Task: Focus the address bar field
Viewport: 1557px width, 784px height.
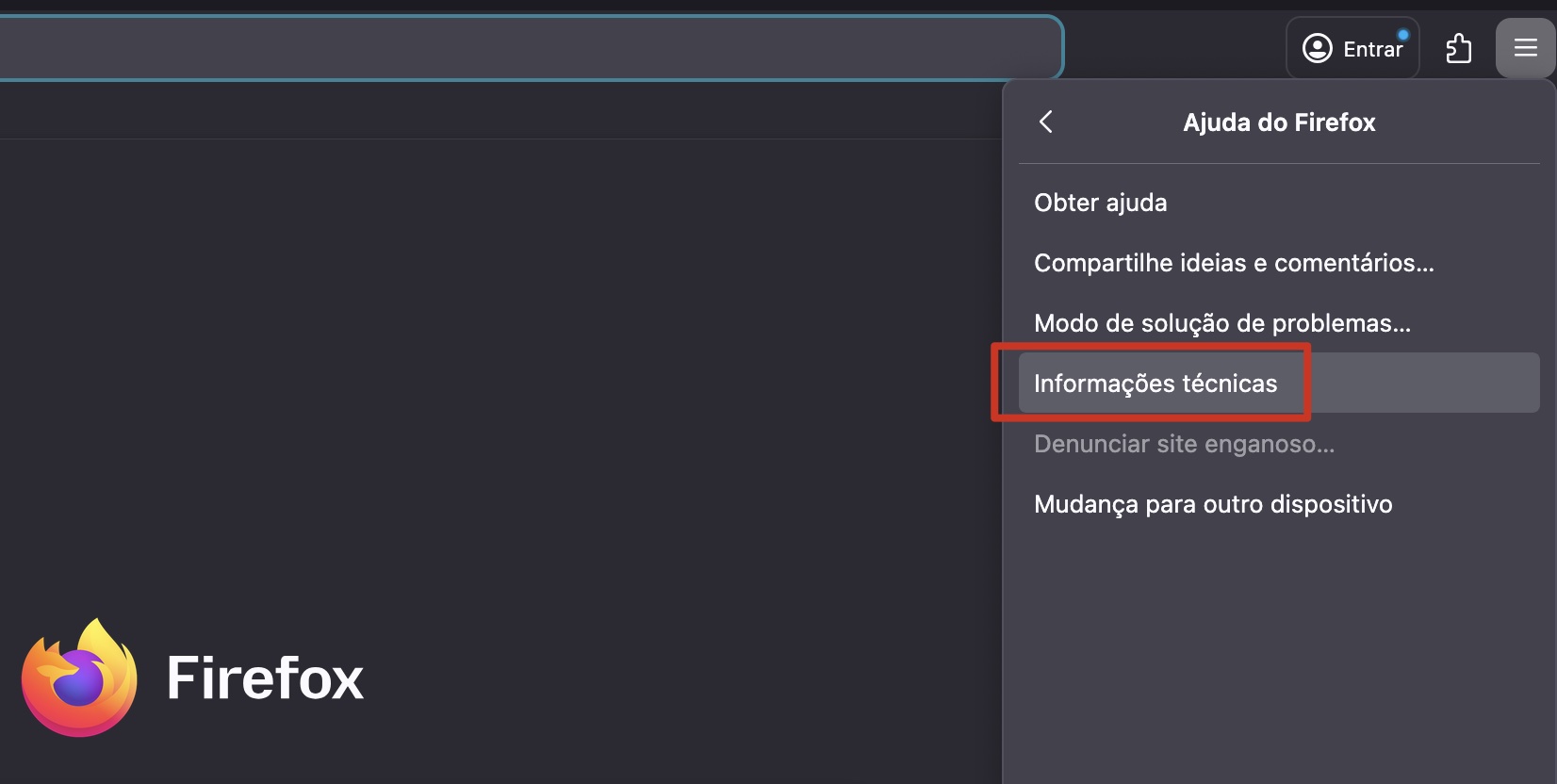Action: tap(531, 47)
